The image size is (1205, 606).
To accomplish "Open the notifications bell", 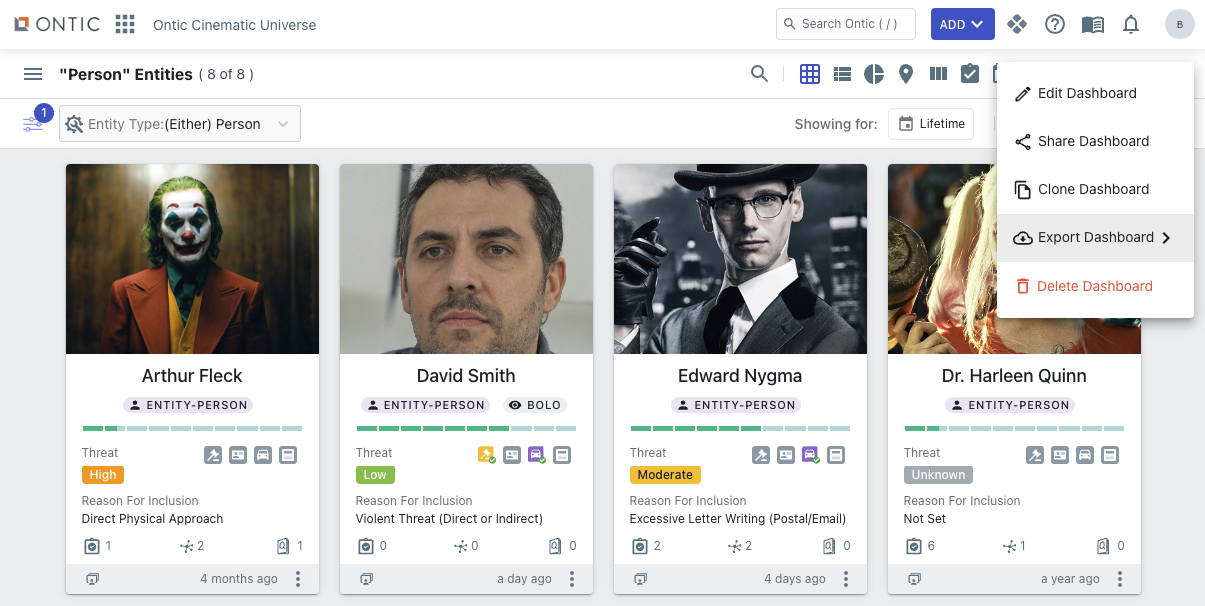I will (x=1131, y=24).
